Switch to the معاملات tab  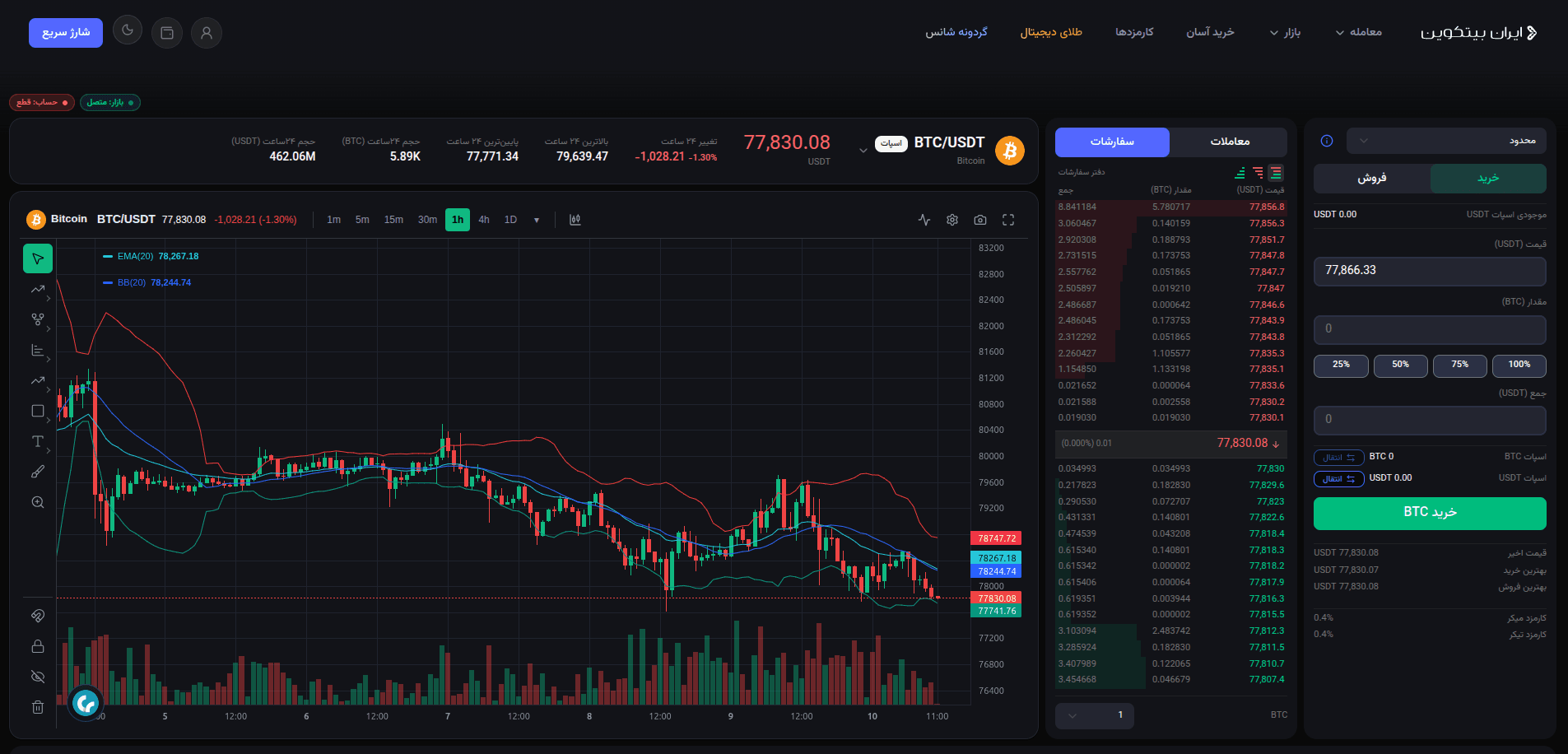click(1230, 142)
